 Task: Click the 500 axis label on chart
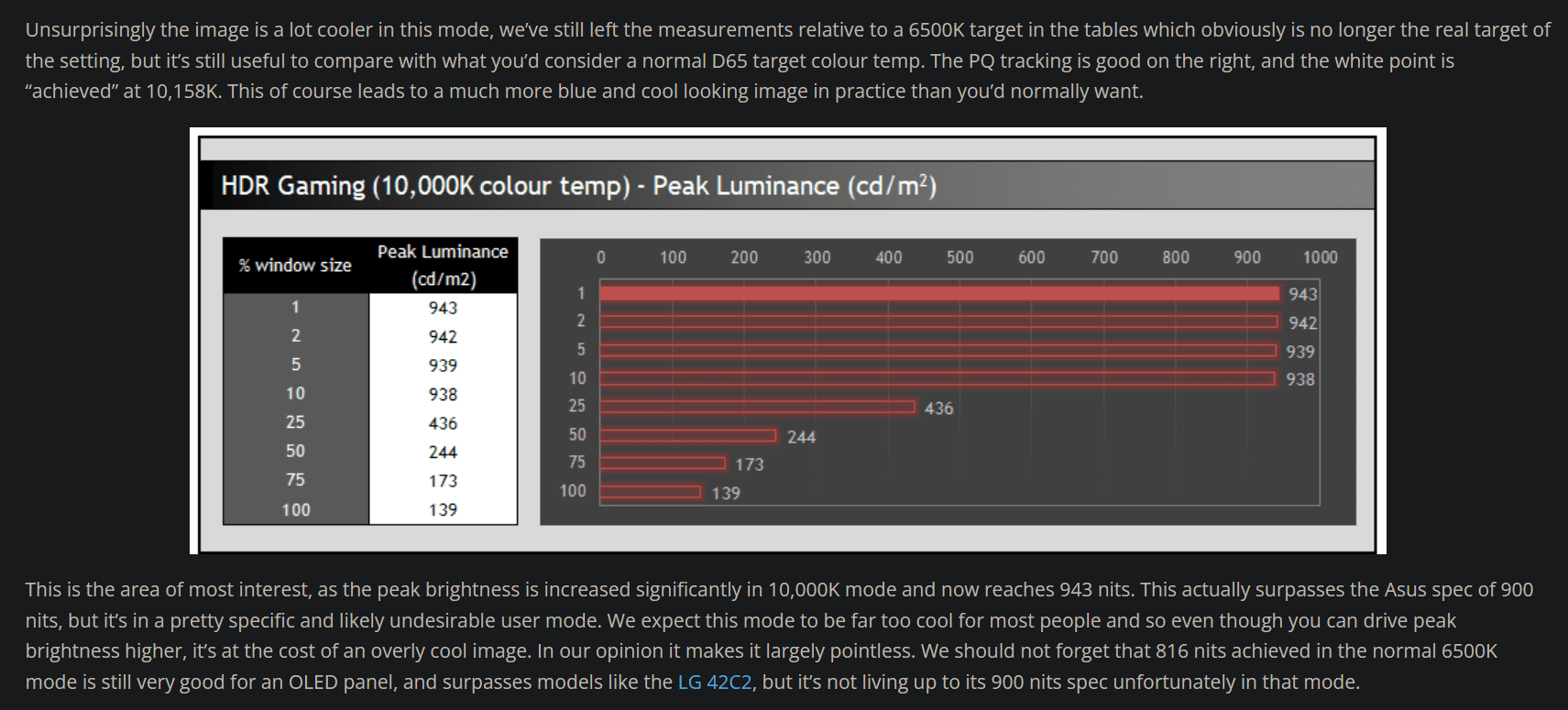point(959,257)
